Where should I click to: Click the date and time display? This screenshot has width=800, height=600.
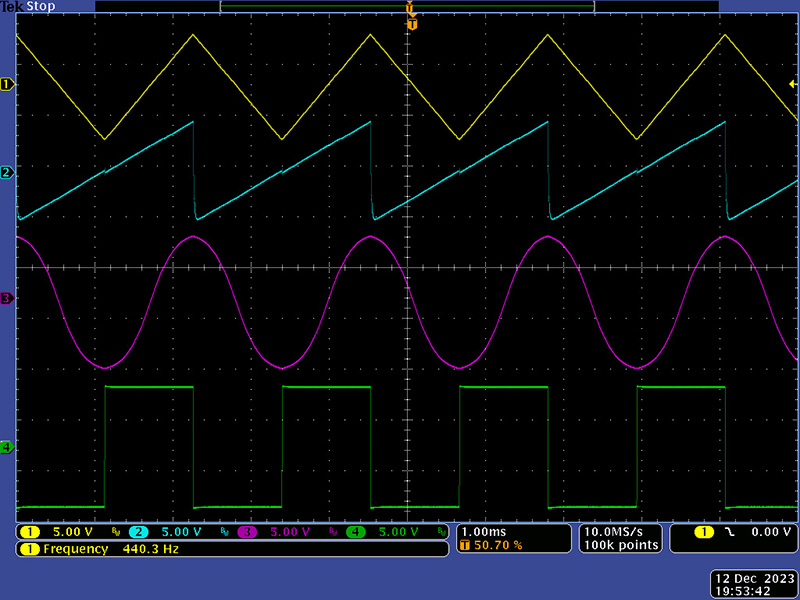751,584
